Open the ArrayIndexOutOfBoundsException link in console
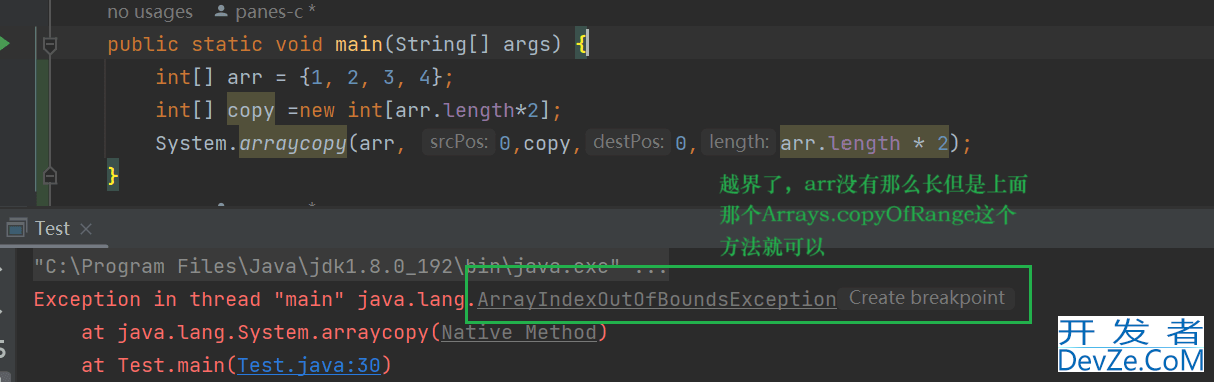Viewport: 1214px width, 382px height. click(657, 299)
